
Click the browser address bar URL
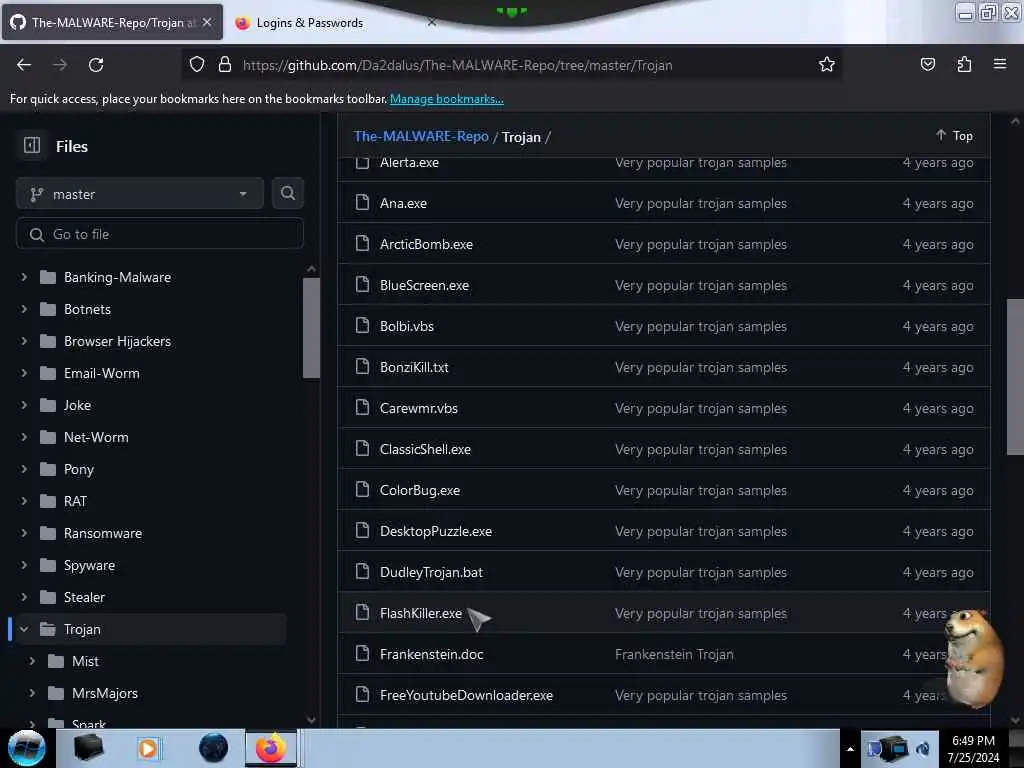(457, 65)
